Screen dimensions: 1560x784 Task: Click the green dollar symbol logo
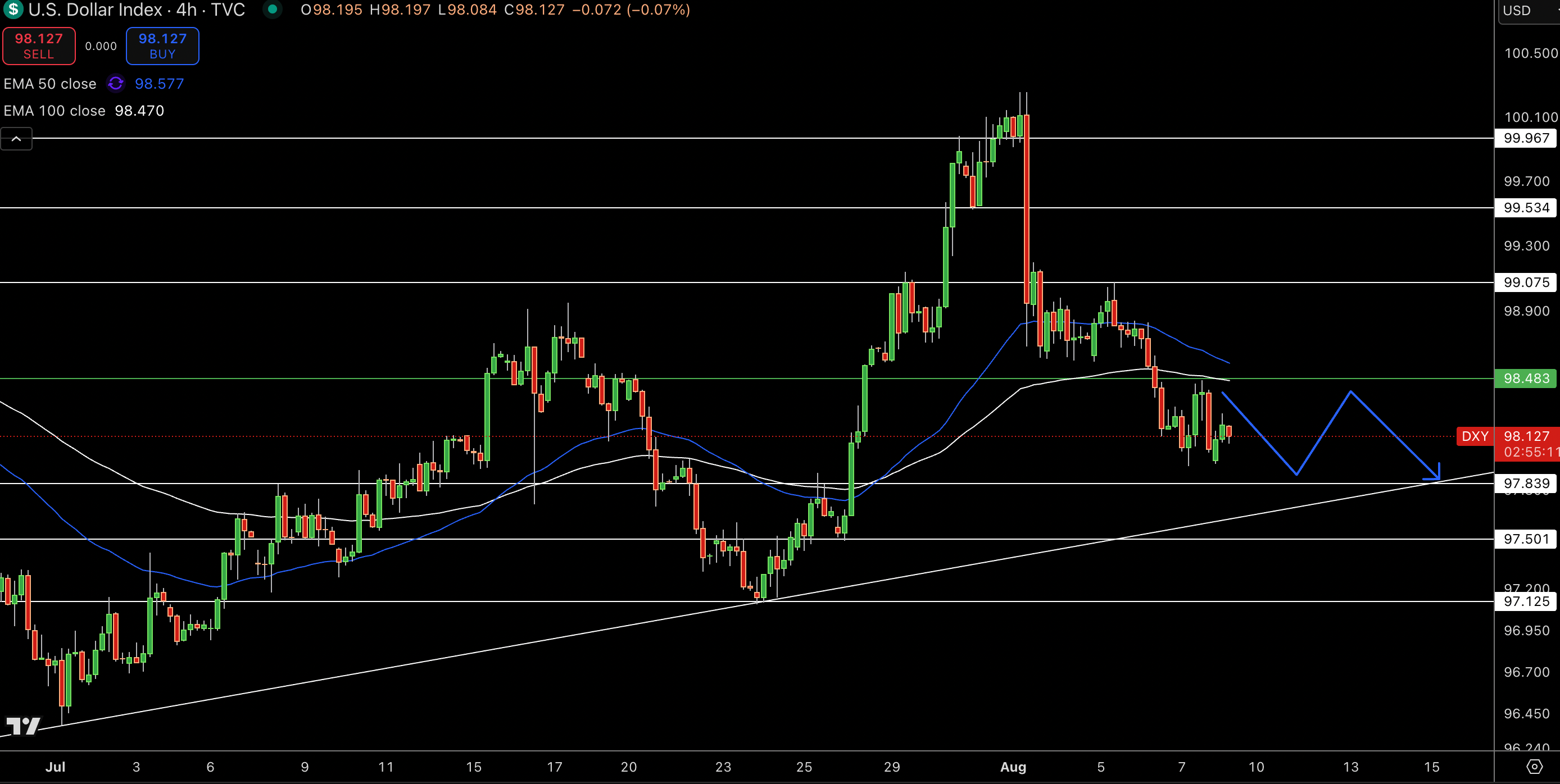click(13, 10)
